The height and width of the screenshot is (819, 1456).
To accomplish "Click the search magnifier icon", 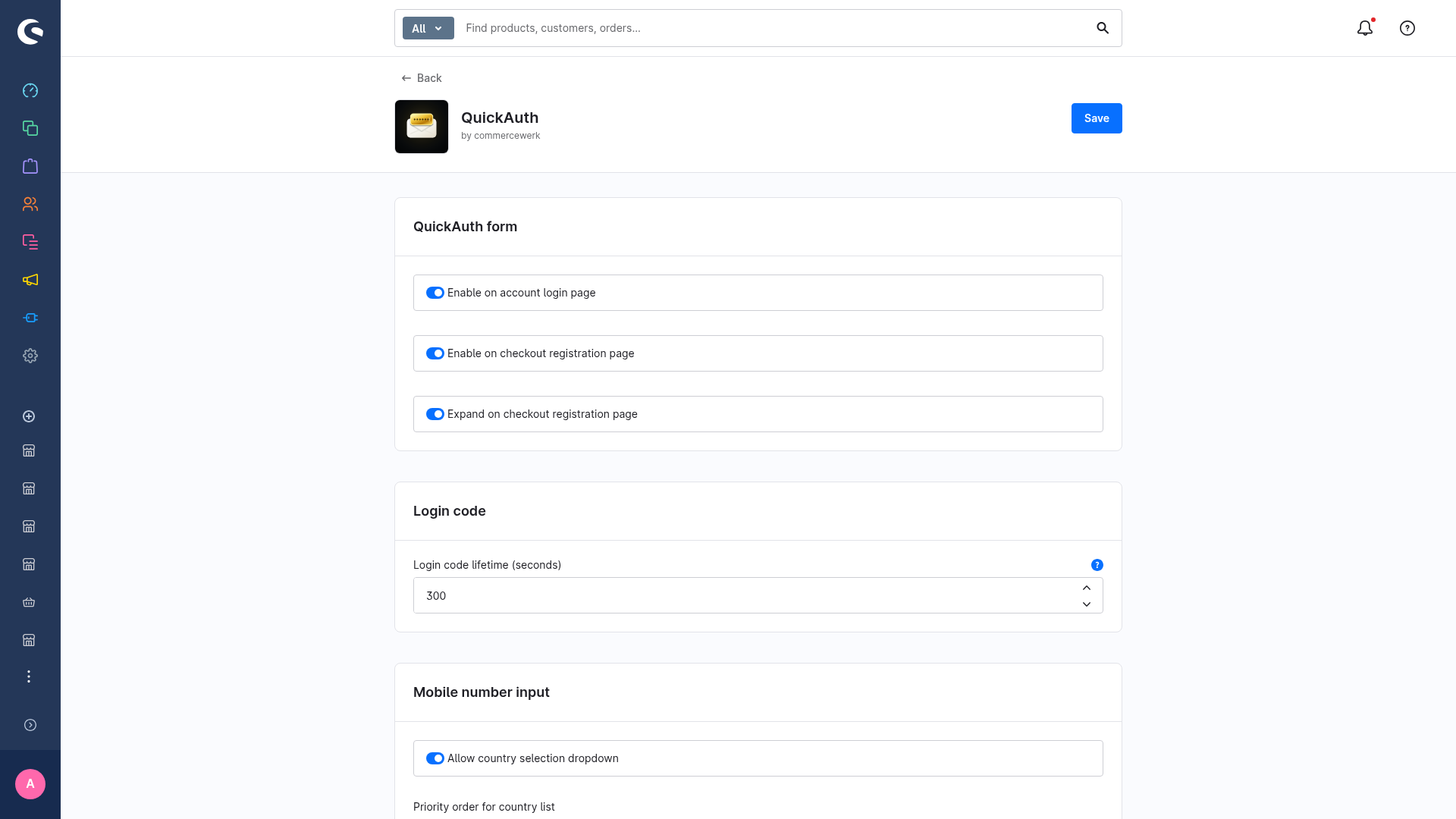I will pos(1103,28).
